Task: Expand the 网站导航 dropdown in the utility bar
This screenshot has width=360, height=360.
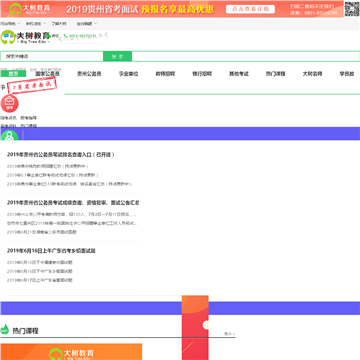Action: (x=10, y=24)
